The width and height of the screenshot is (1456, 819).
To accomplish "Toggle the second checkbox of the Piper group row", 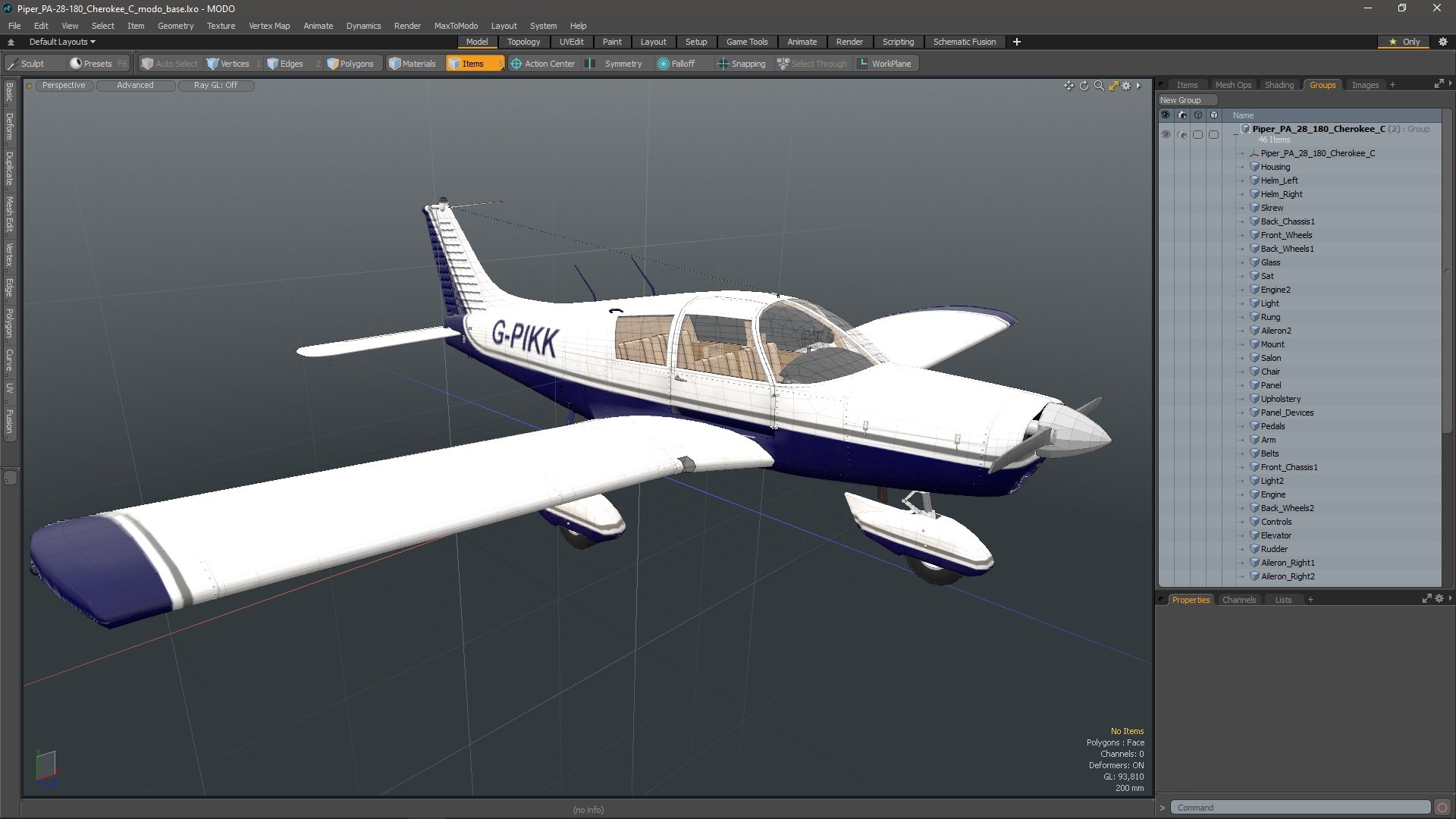I will pyautogui.click(x=1213, y=134).
